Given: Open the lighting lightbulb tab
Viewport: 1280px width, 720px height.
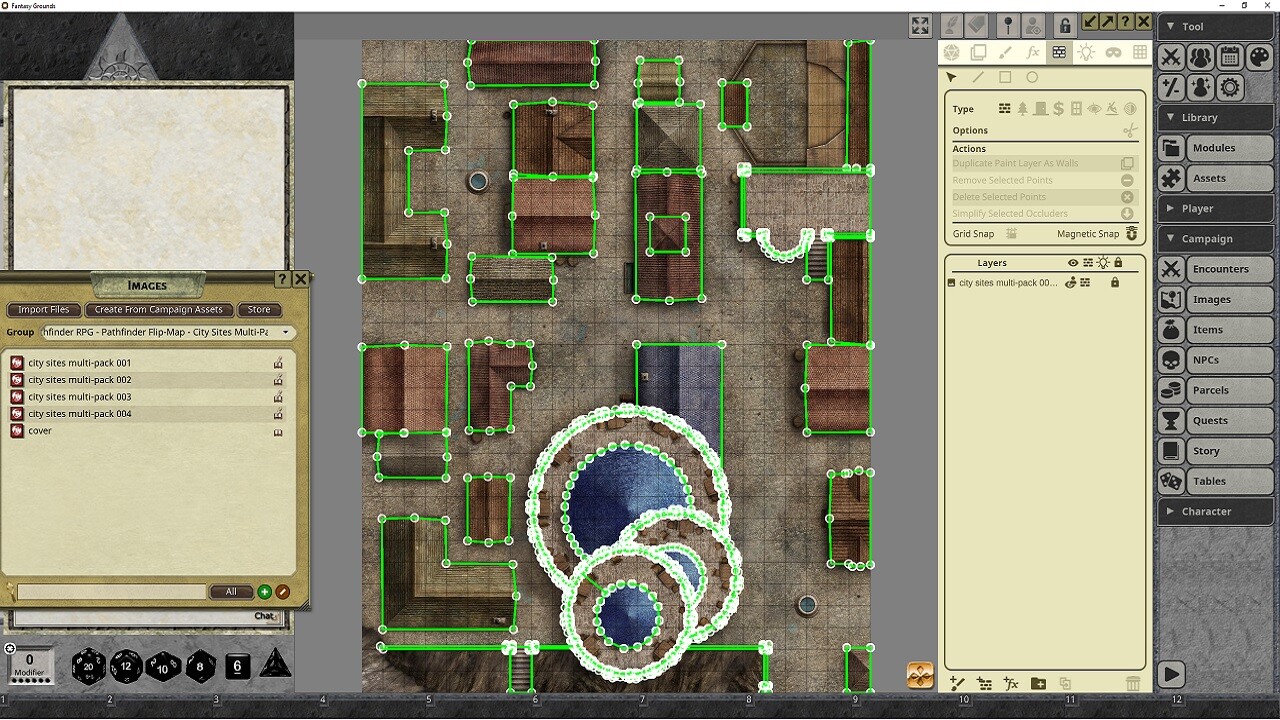Looking at the screenshot, I should (1086, 52).
